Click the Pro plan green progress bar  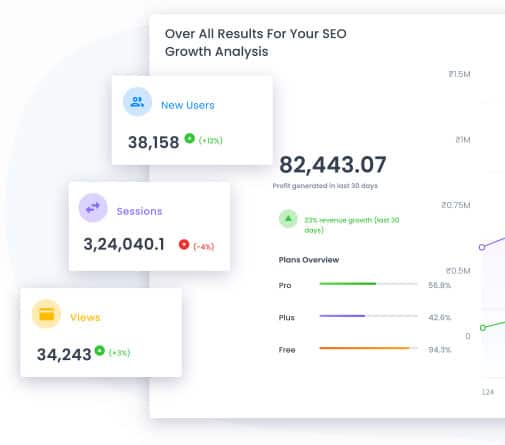(369, 284)
